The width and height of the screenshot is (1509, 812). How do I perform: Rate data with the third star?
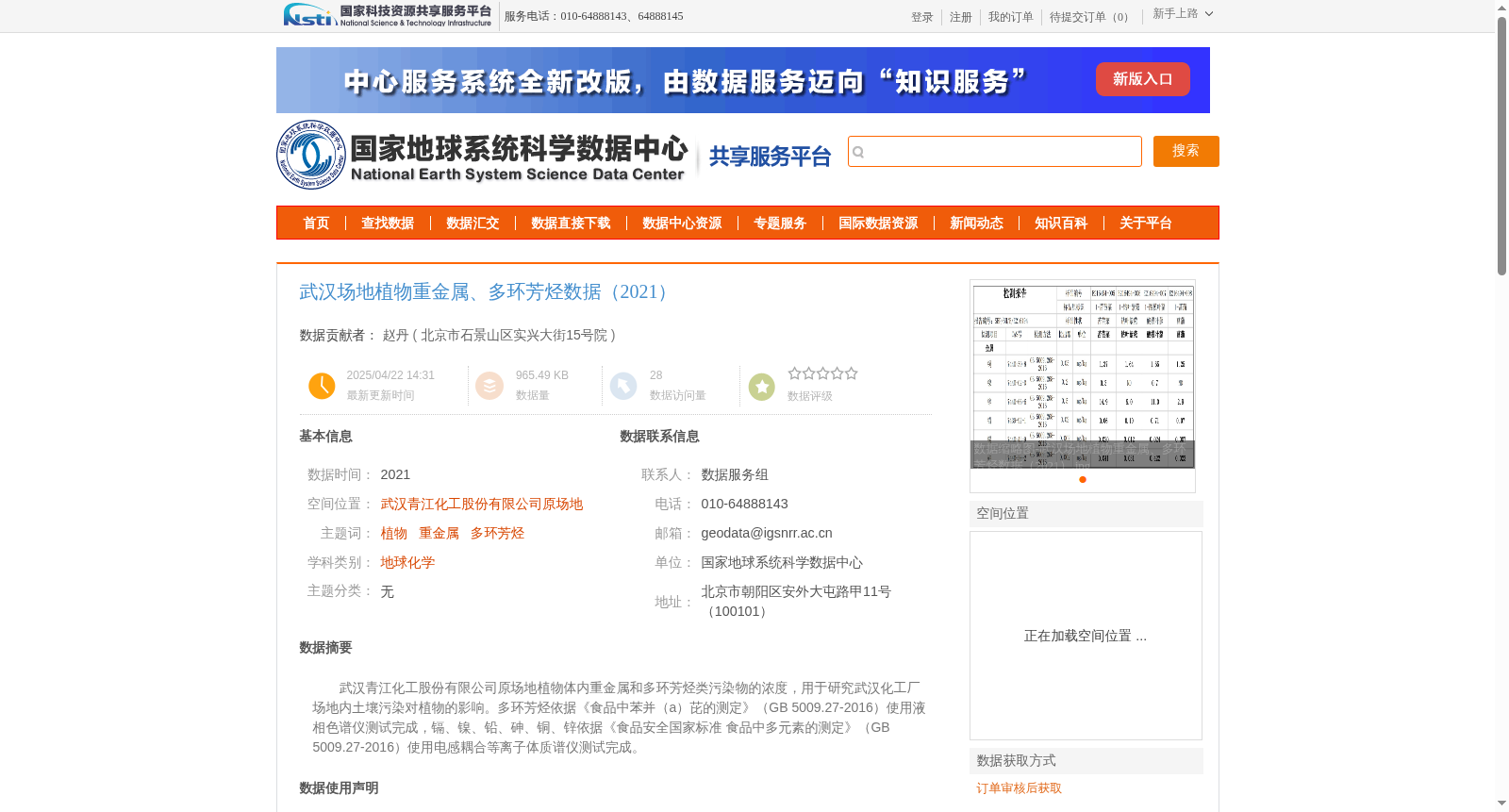coord(823,373)
